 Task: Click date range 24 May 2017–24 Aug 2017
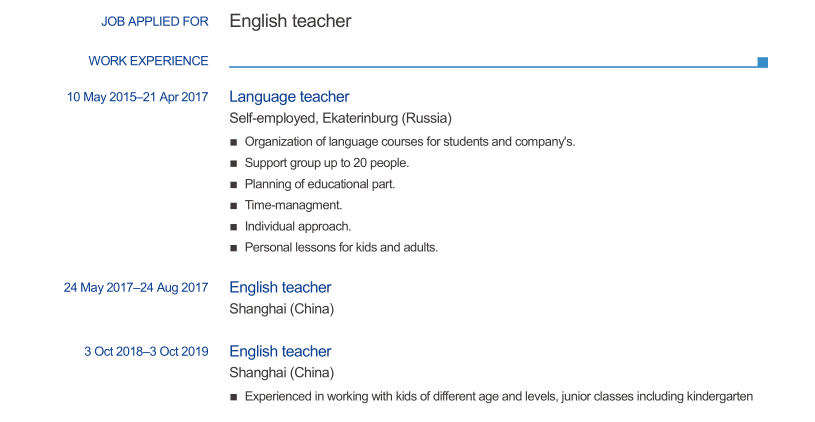pyautogui.click(x=136, y=288)
